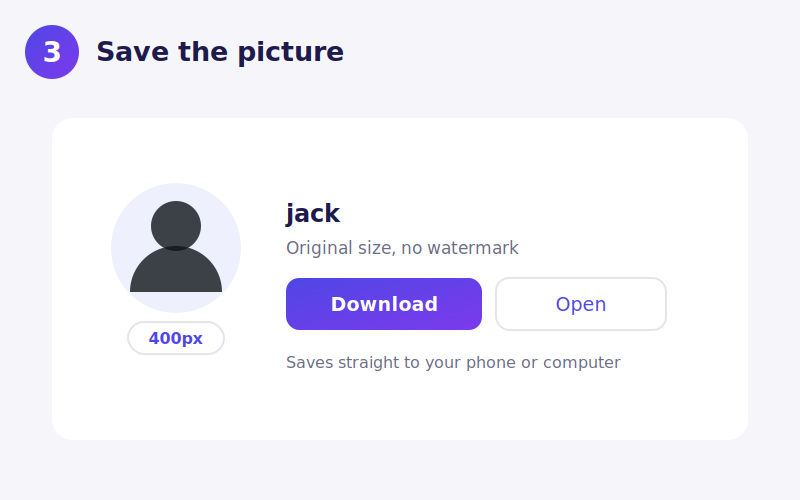Open the picture with the Open button
Screen dimensions: 800x500
tap(581, 304)
